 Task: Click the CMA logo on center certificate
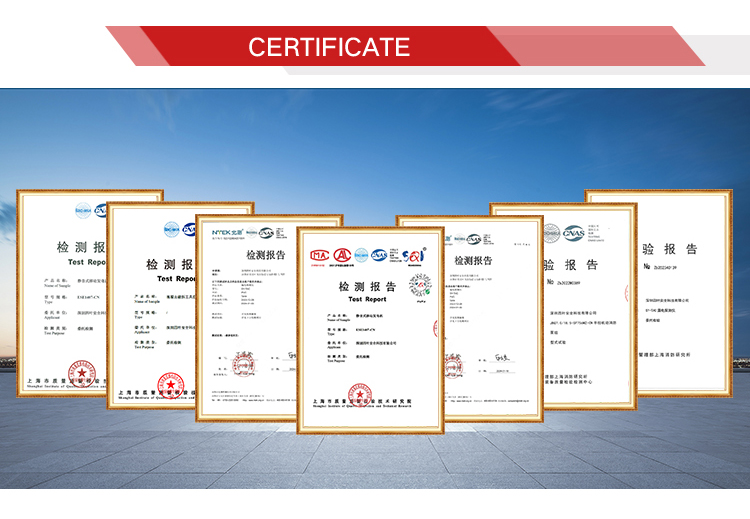318,255
